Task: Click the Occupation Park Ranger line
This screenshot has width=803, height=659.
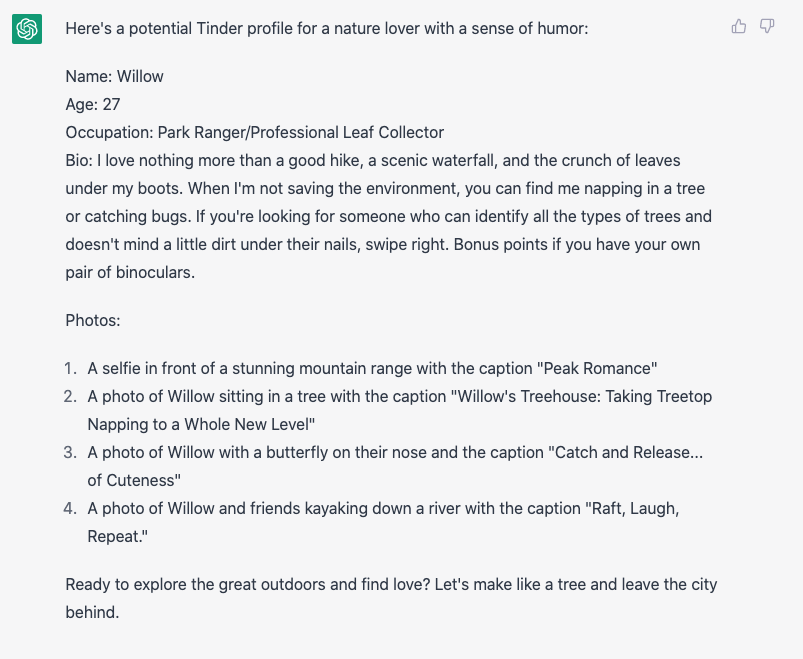Action: pyautogui.click(x=255, y=133)
